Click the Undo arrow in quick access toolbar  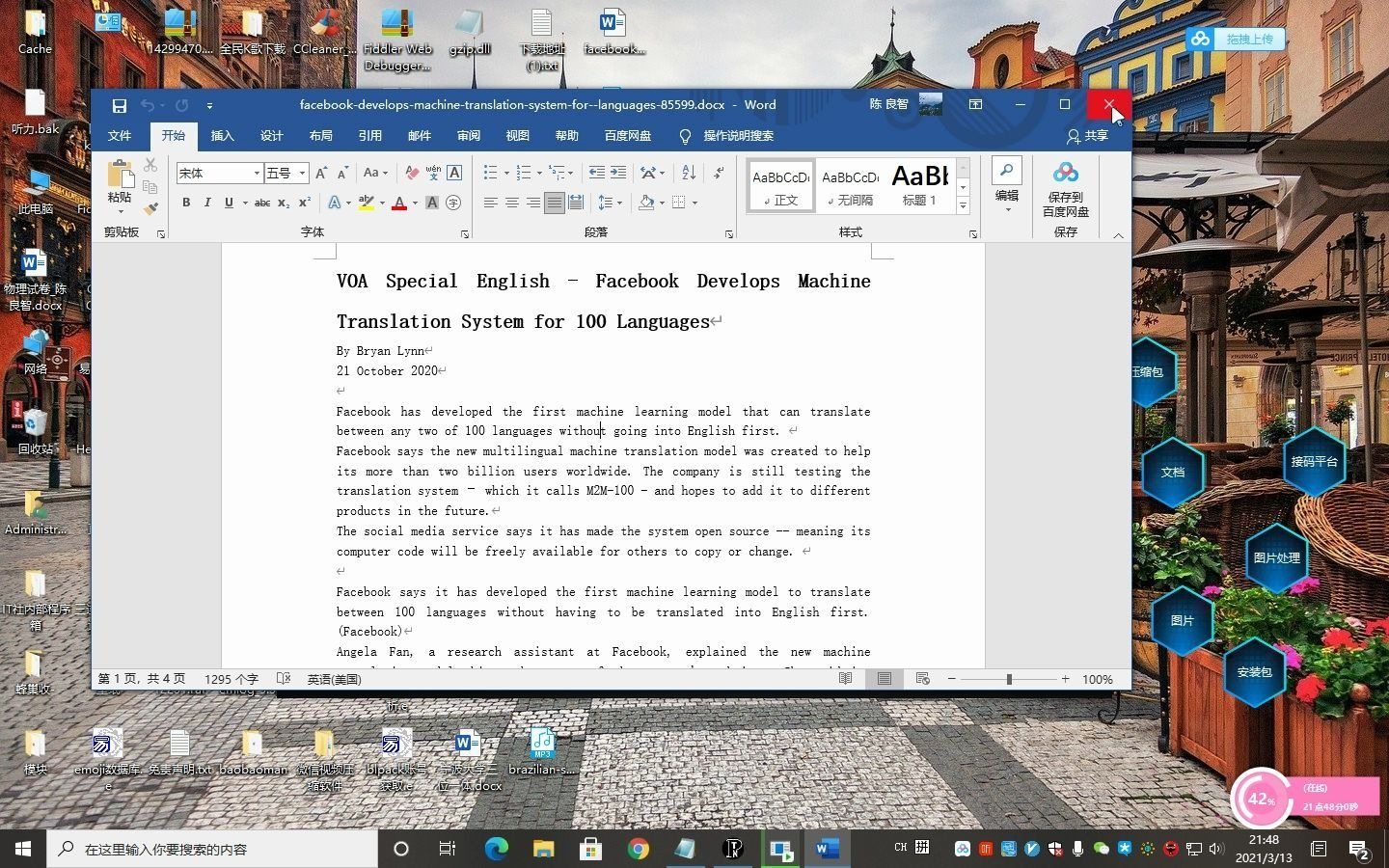148,105
